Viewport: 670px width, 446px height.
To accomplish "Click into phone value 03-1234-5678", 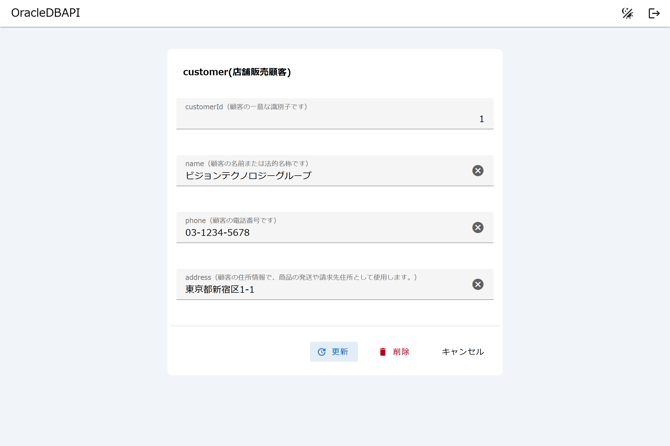I will [x=217, y=233].
